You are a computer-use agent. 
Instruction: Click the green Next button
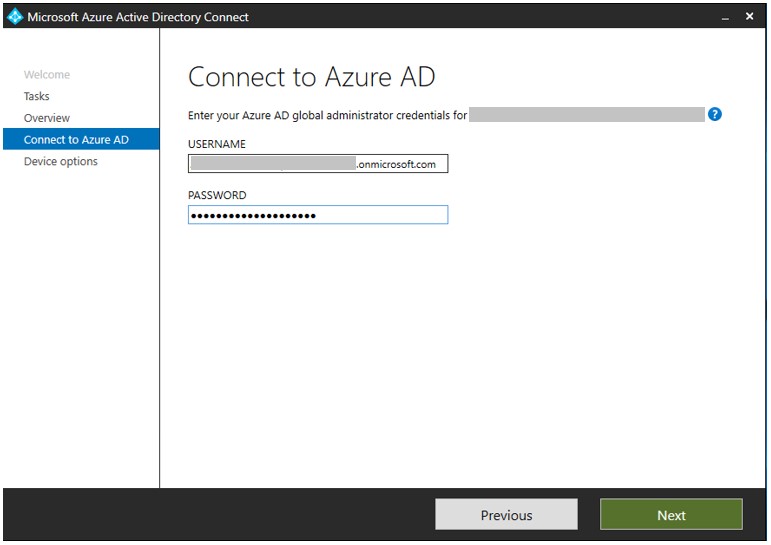671,515
